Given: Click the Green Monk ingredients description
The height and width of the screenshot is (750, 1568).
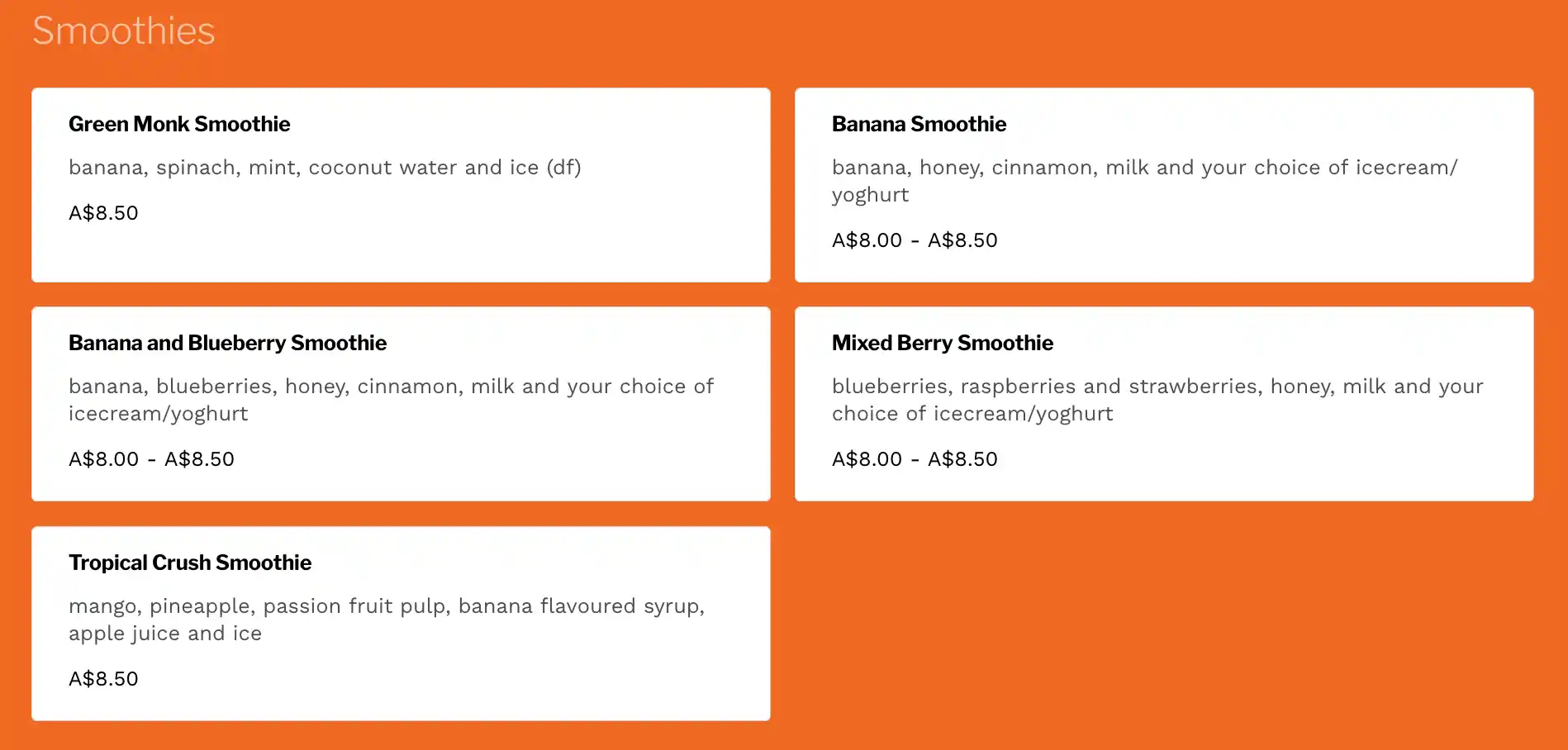Looking at the screenshot, I should 325,168.
